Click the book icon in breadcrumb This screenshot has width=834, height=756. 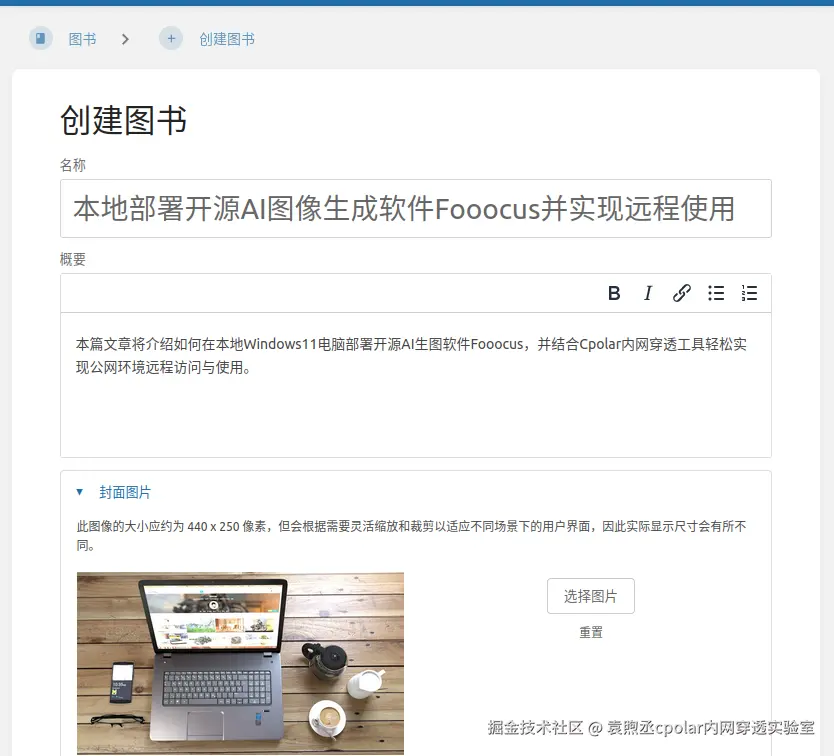[40, 38]
